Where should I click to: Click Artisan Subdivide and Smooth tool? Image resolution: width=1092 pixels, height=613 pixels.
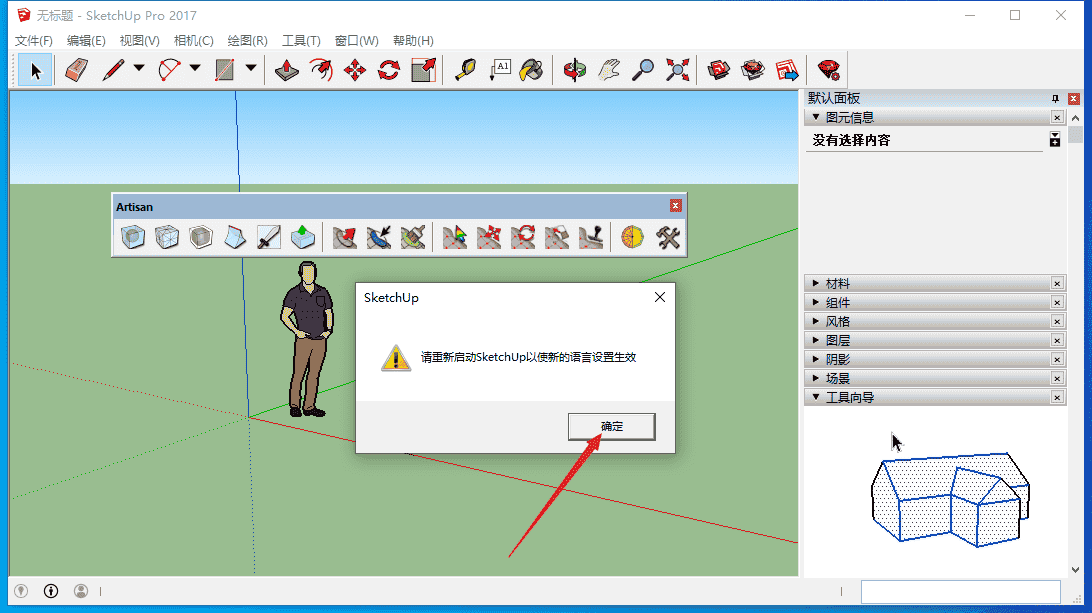tap(132, 238)
